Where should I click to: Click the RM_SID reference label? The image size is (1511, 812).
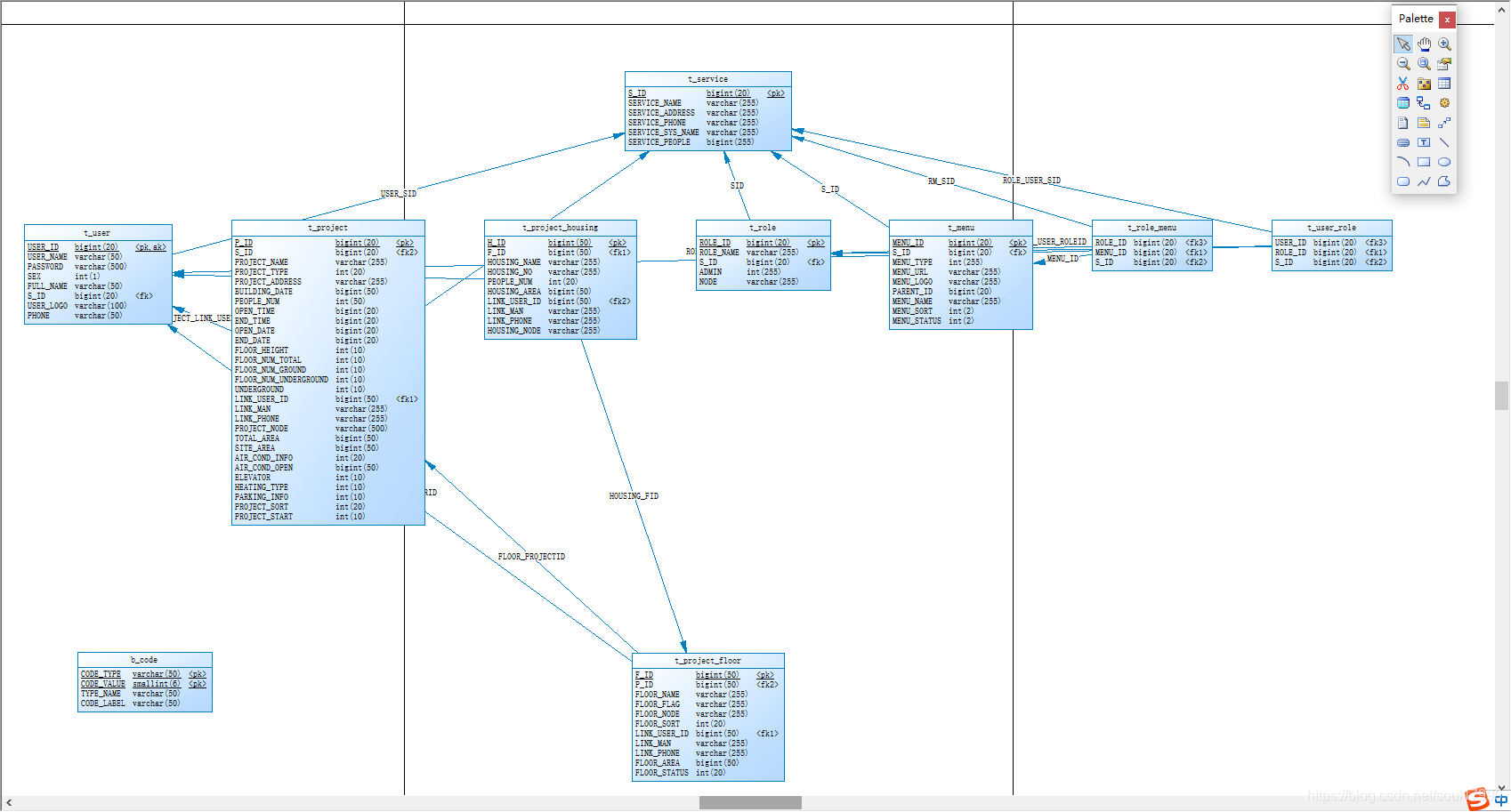pos(941,181)
